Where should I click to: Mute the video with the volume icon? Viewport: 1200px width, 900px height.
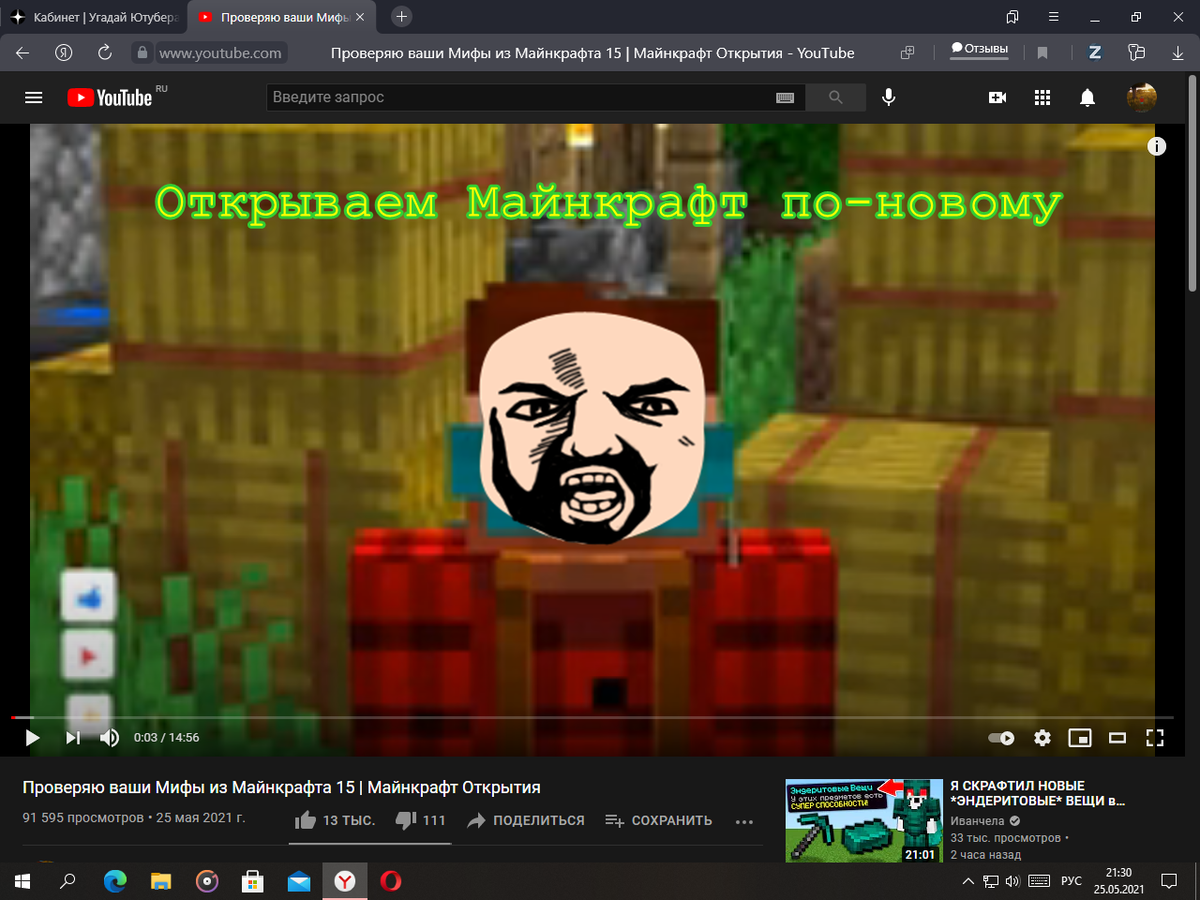click(x=110, y=738)
